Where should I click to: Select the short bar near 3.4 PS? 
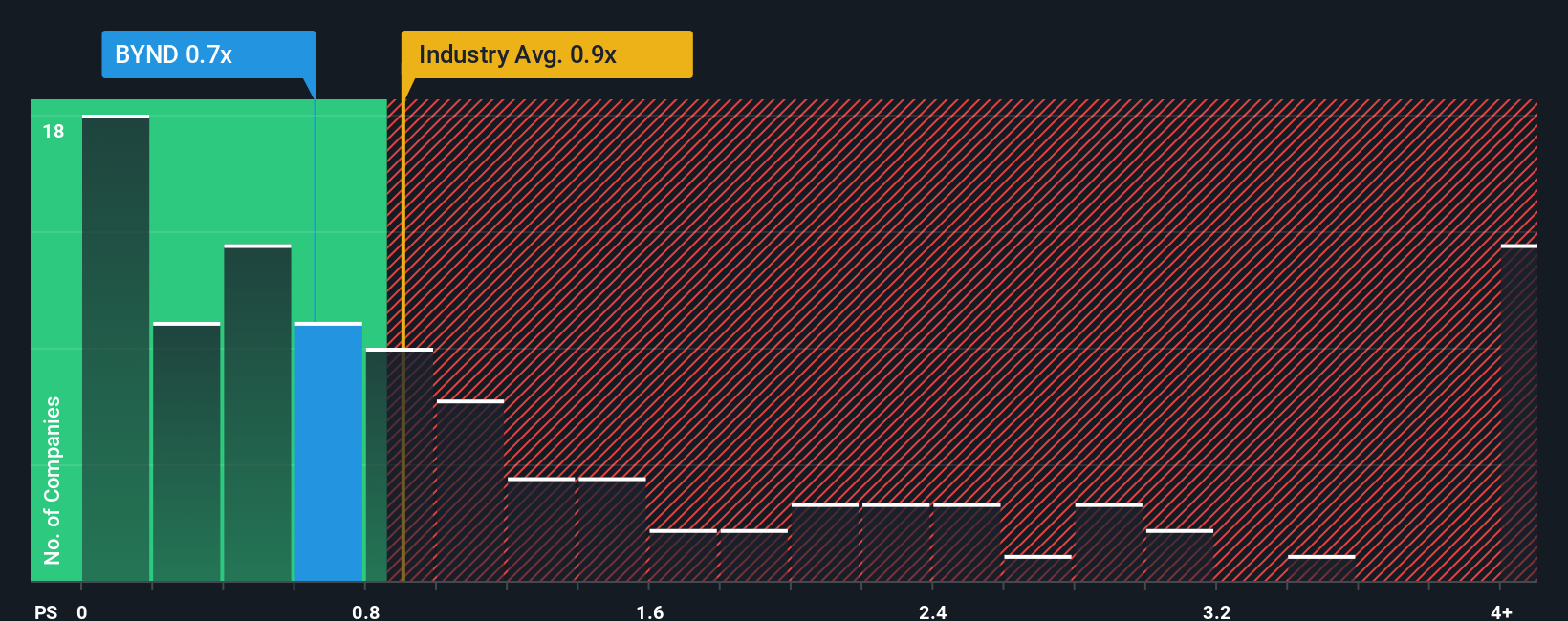point(1321,568)
